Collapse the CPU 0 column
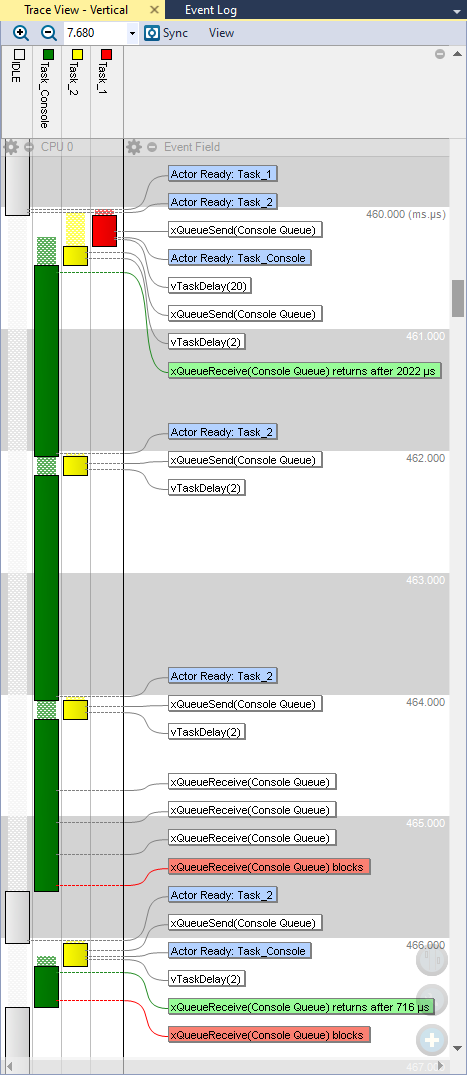Image resolution: width=467 pixels, height=1075 pixels. point(29,147)
